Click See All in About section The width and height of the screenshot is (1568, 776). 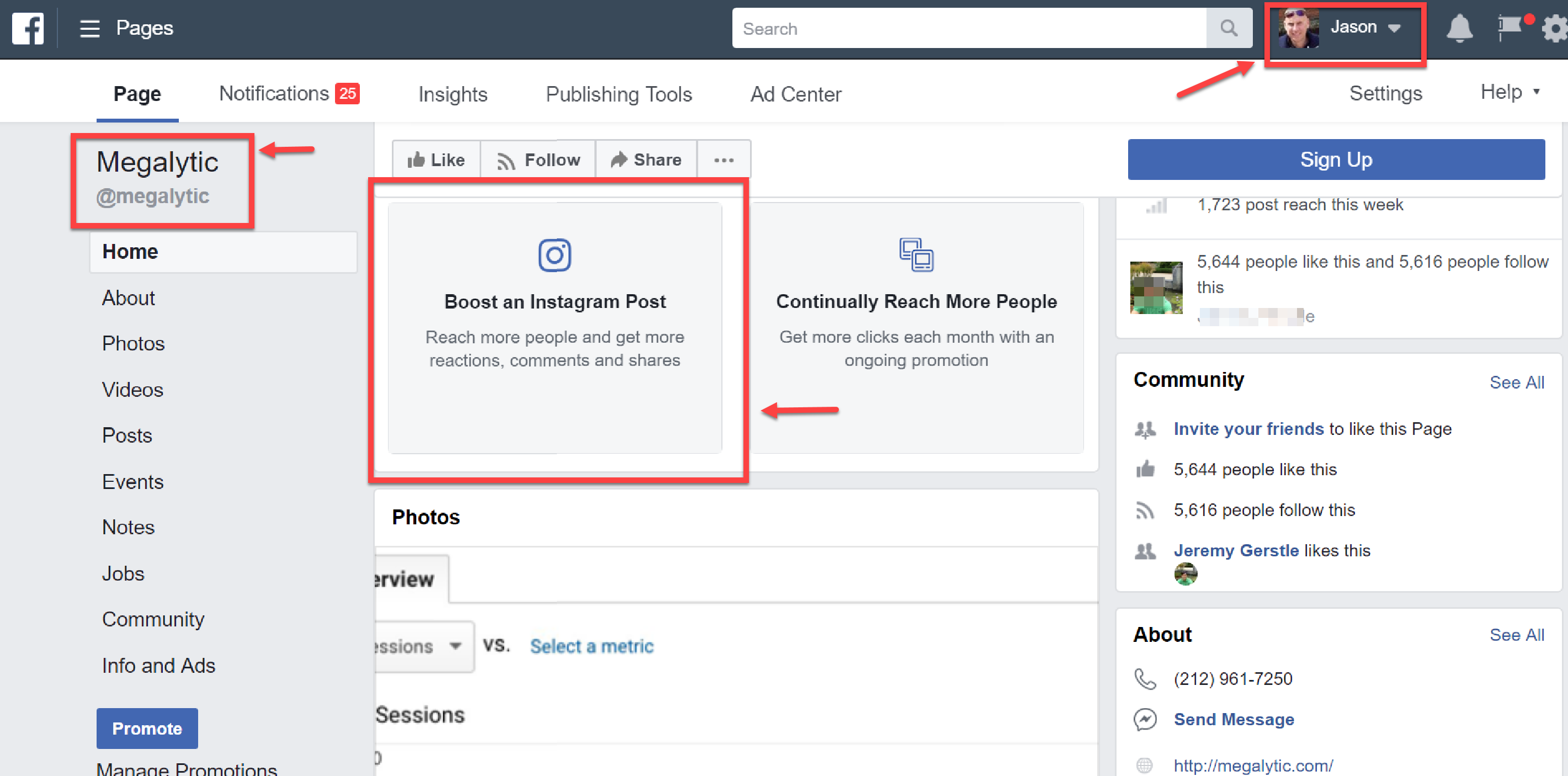point(1516,635)
